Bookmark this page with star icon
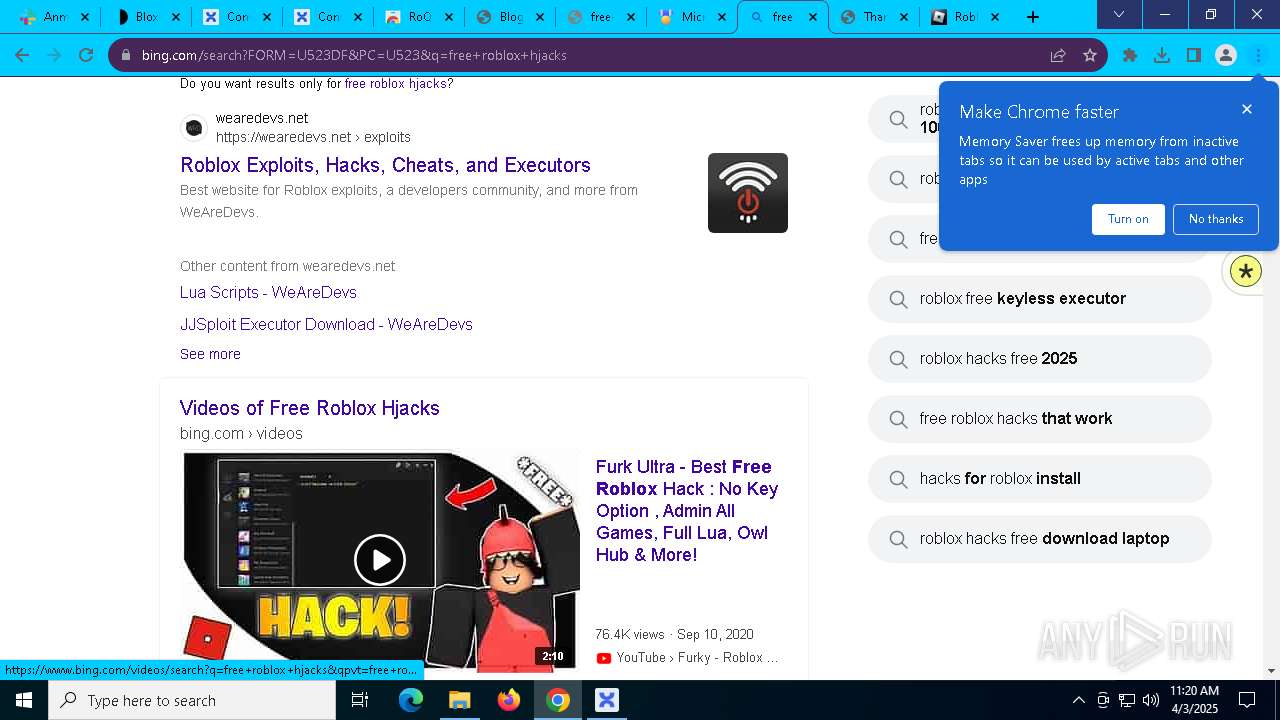This screenshot has height=720, width=1280. tap(1090, 55)
